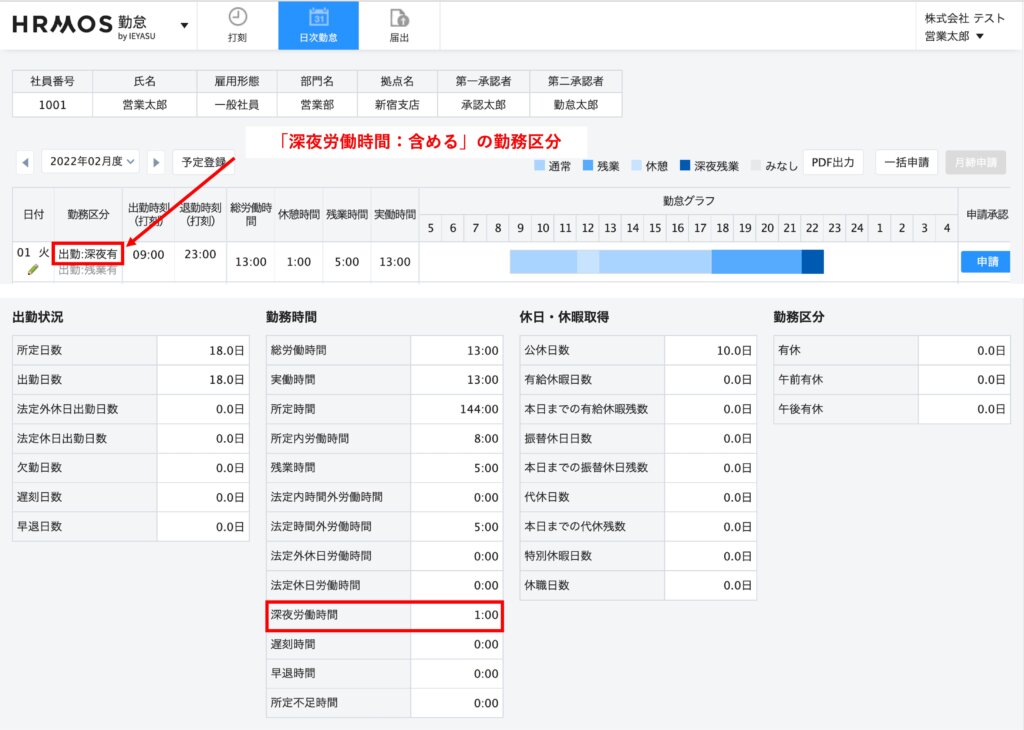Select the 09:00 出勤時刻 cell
The image size is (1024, 730).
point(148,255)
